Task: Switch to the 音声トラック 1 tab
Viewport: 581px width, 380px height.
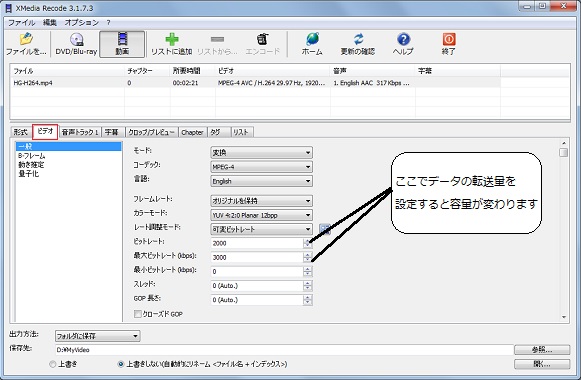Action: [x=80, y=132]
